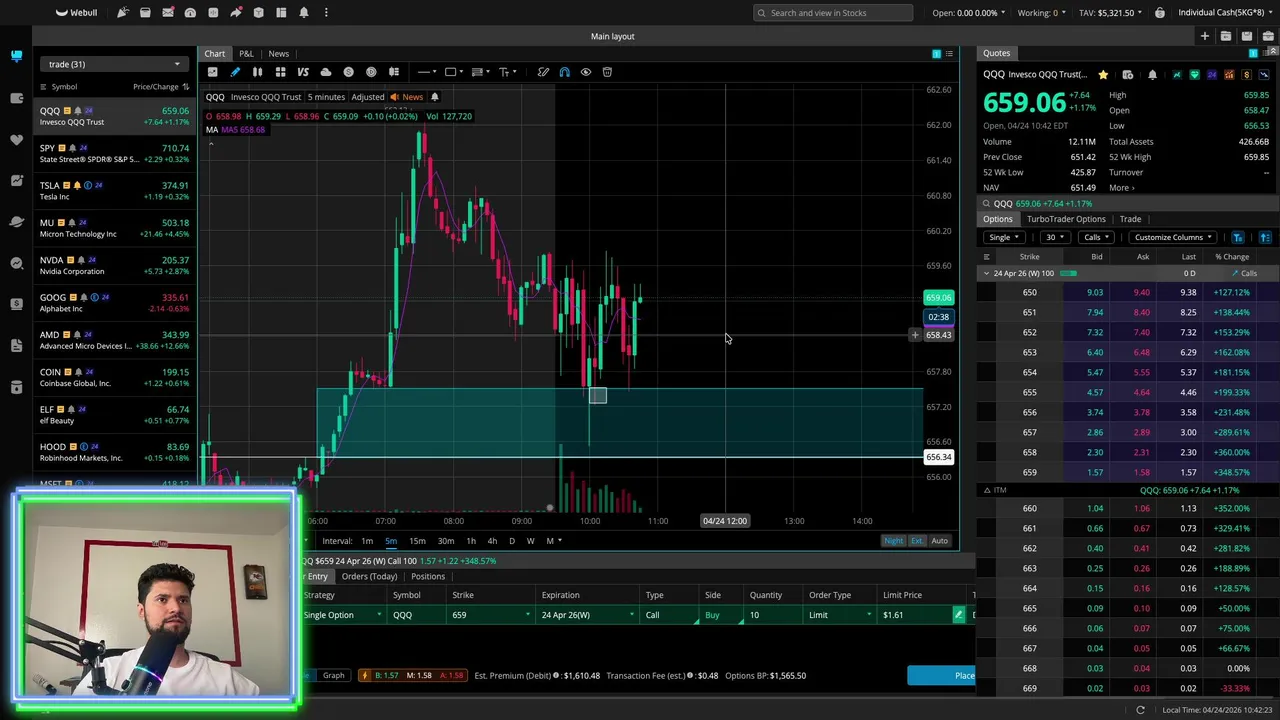The width and height of the screenshot is (1280, 720).
Task: Click the Quantity field showing 10
Action: click(775, 615)
